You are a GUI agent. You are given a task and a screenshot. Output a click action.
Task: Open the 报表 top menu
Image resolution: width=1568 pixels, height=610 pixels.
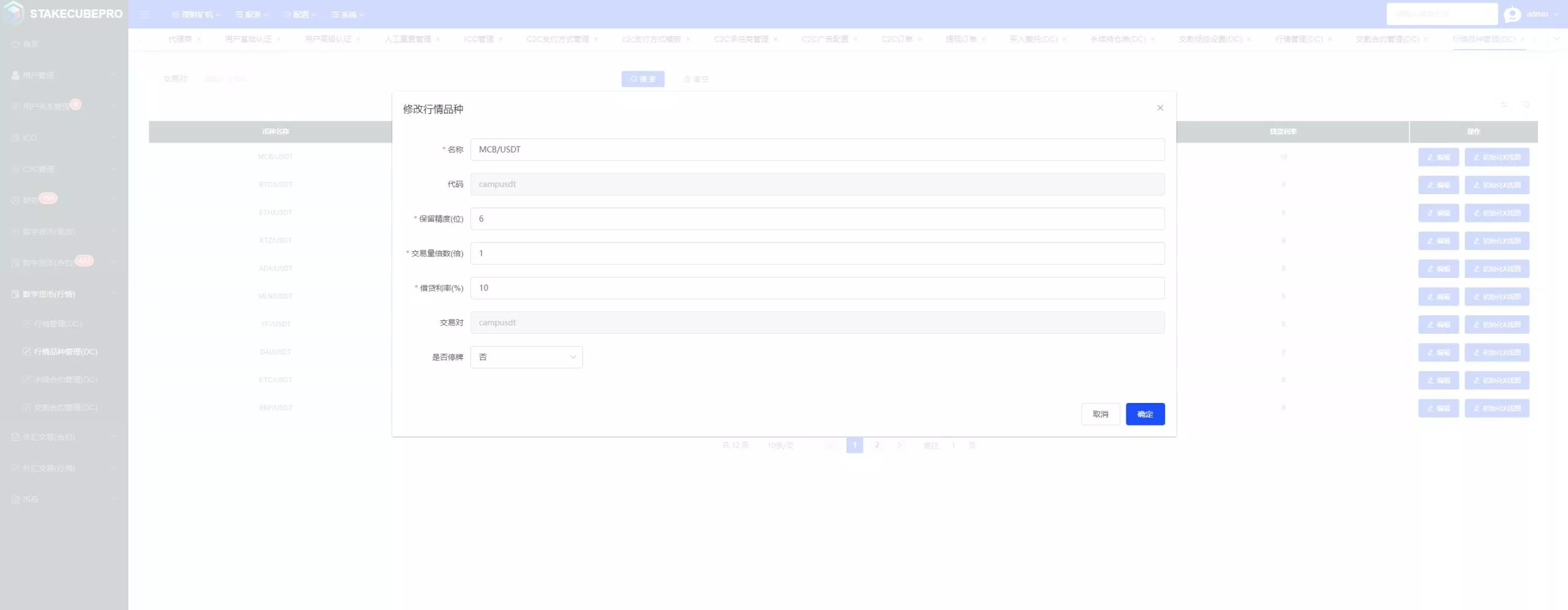[x=252, y=15]
